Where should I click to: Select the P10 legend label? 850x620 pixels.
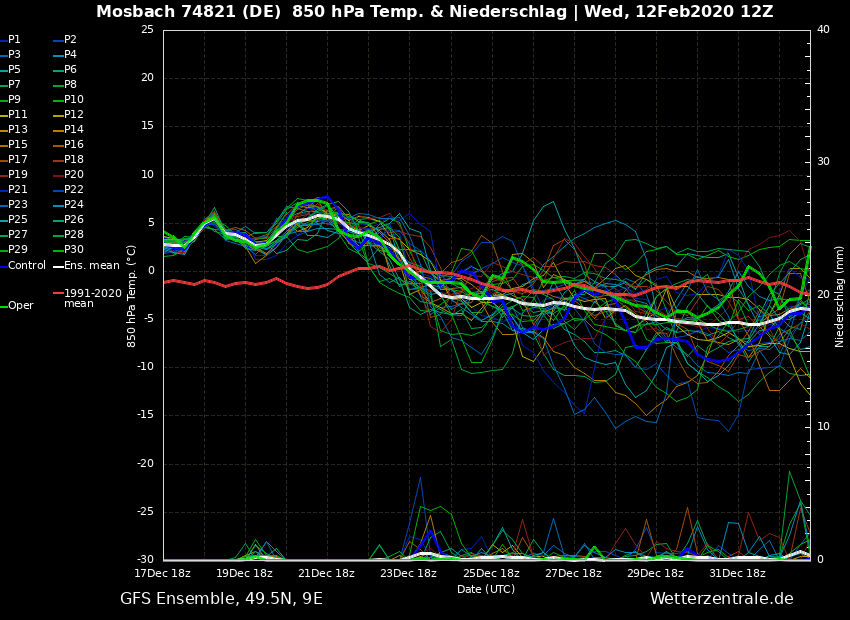74,100
